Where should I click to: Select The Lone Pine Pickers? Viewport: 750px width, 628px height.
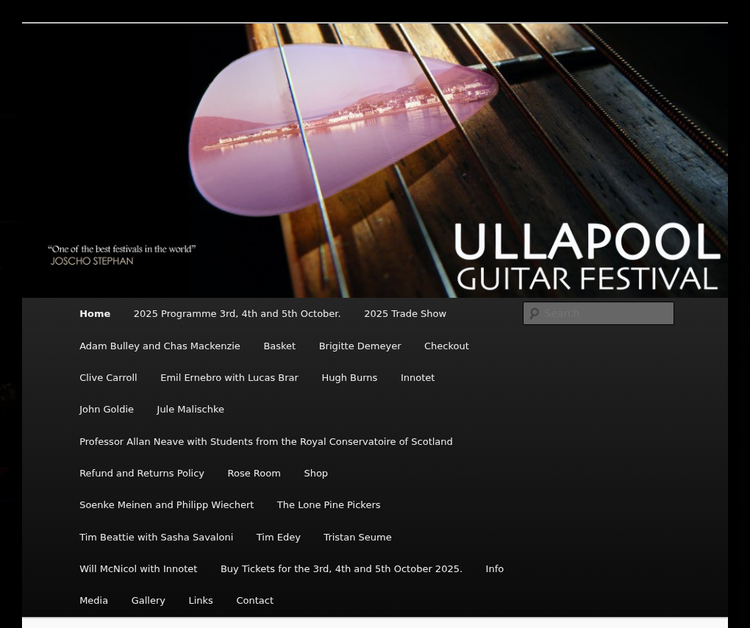click(x=328, y=506)
